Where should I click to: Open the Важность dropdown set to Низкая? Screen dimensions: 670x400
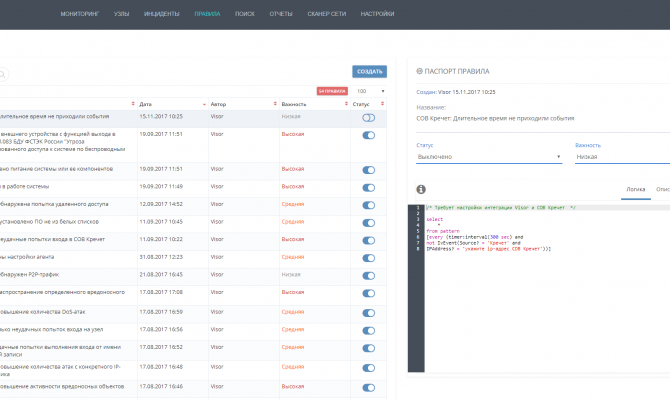[x=620, y=157]
